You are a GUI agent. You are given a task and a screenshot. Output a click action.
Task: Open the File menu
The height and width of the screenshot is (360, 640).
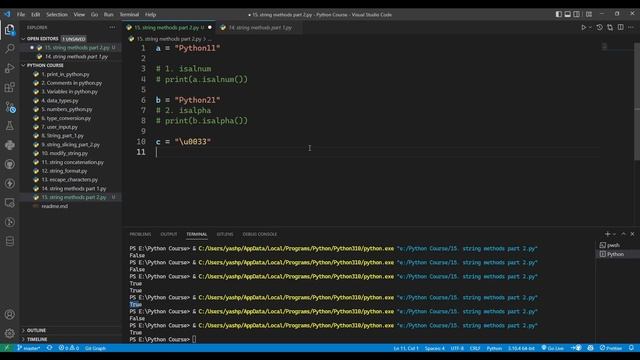click(21, 14)
